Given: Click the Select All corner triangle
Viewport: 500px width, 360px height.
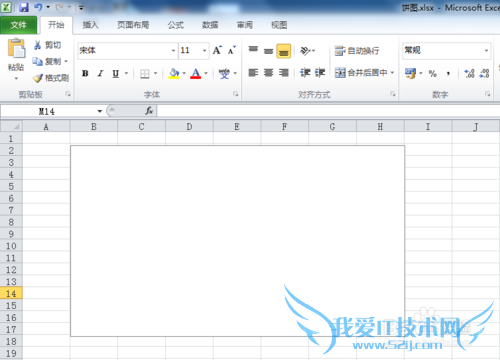Looking at the screenshot, I should tap(16, 127).
